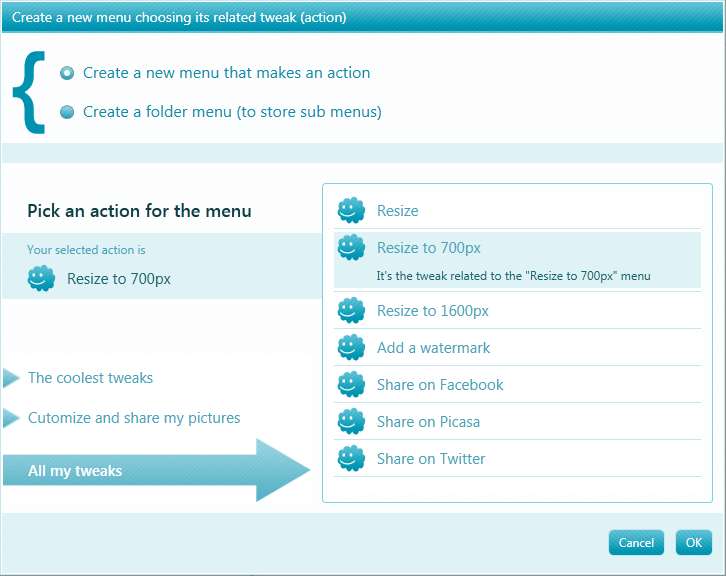Screen dimensions: 726x576
Task: Click the smiley icon beside Share on Twitter
Action: click(x=351, y=458)
